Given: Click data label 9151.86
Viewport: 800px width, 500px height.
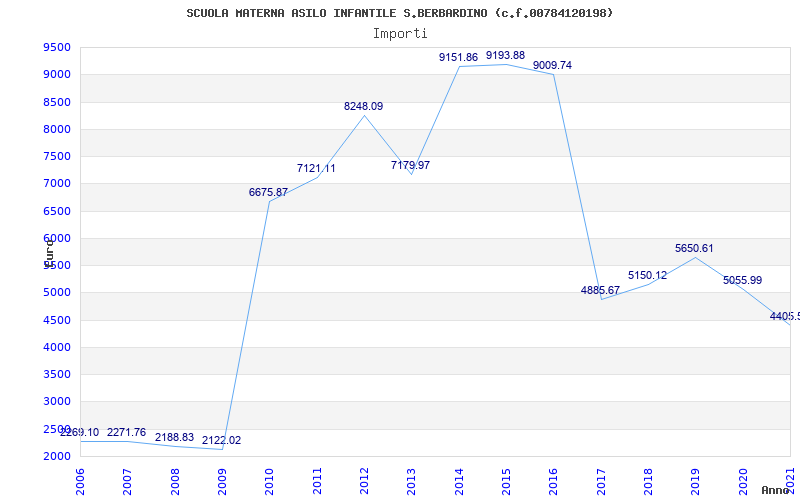Looking at the screenshot, I should click(x=458, y=58).
